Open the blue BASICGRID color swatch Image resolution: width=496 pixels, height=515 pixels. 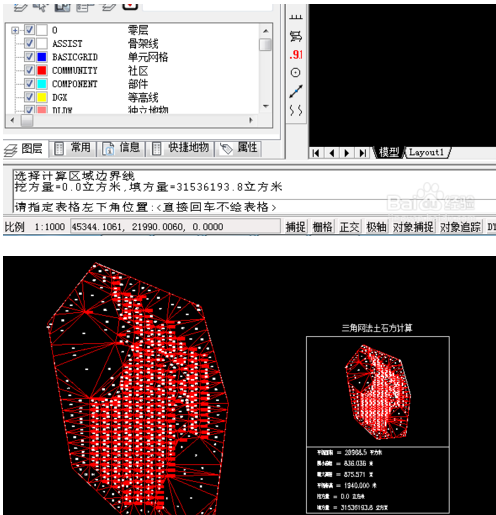[x=42, y=57]
